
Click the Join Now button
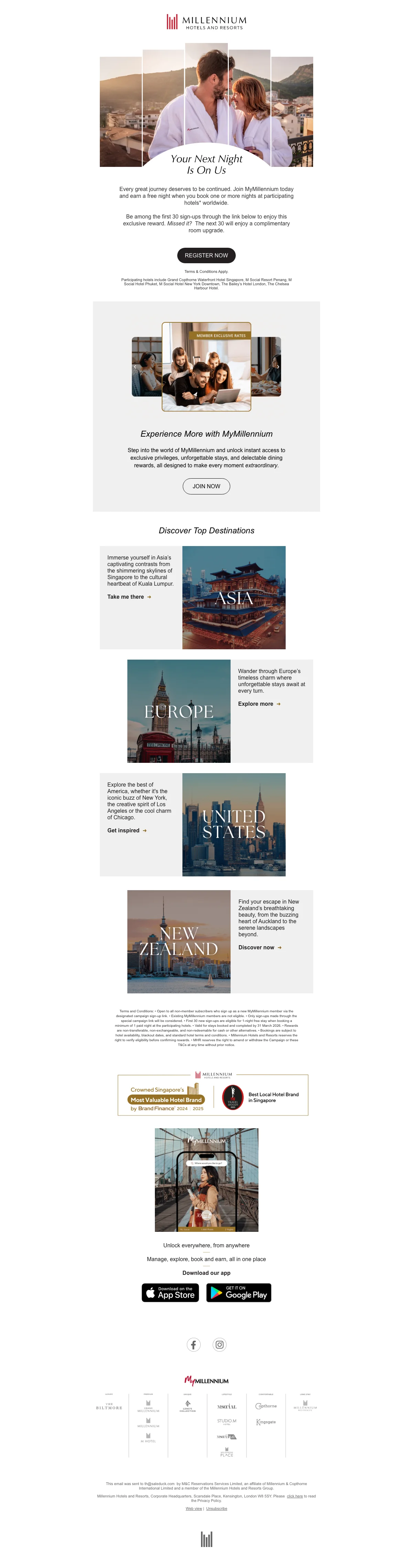pos(206,486)
